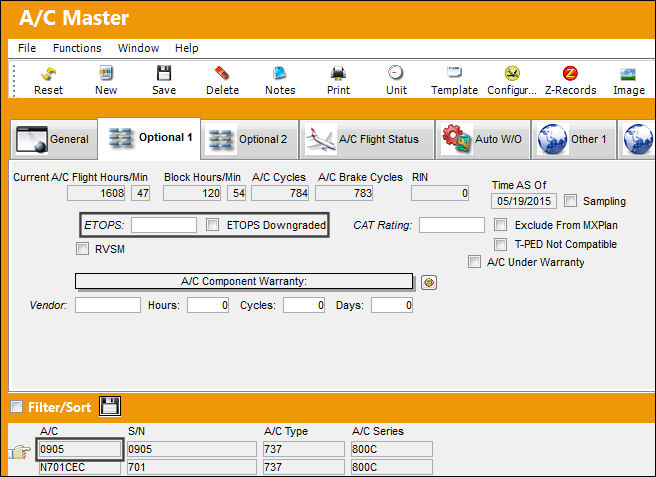Toggle T-PED Not Compatible checkbox

[500, 244]
